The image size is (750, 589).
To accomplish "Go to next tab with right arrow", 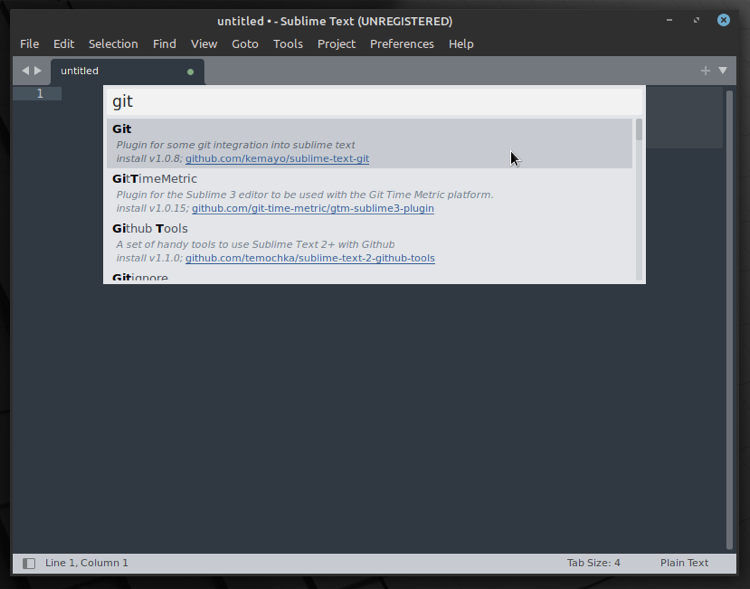I will [x=38, y=71].
